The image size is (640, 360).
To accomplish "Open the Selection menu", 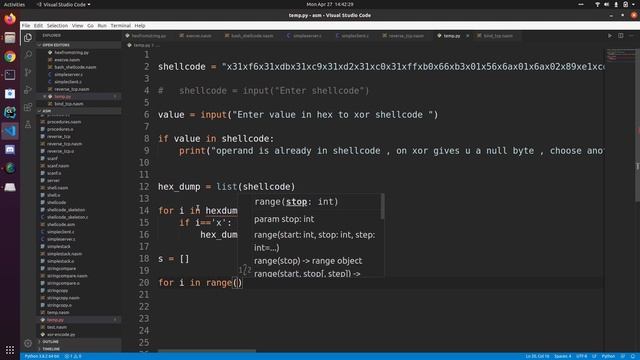I will coord(57,25).
